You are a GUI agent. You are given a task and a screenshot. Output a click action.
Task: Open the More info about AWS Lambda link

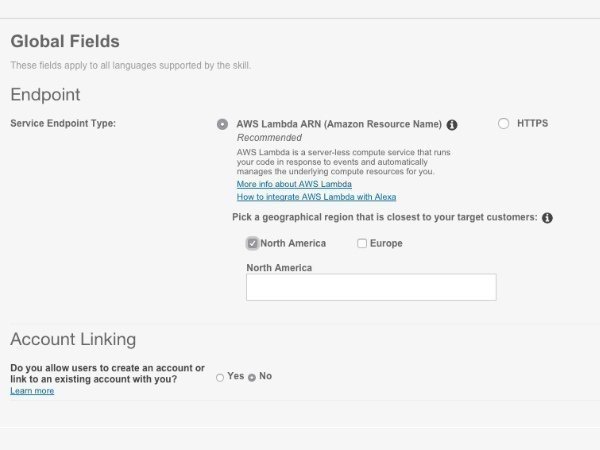pyautogui.click(x=294, y=185)
